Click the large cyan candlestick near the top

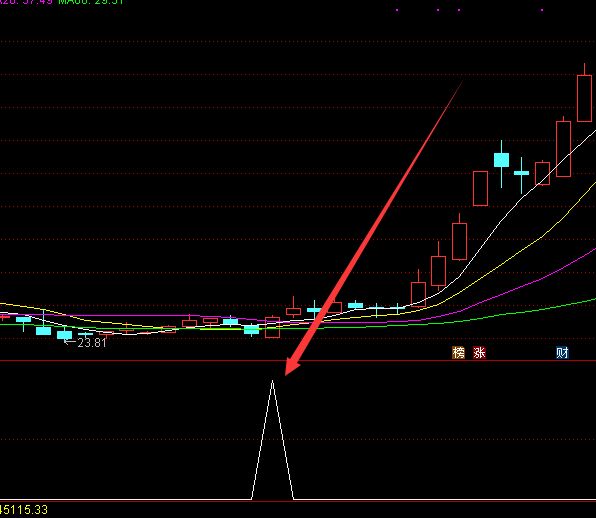(501, 160)
